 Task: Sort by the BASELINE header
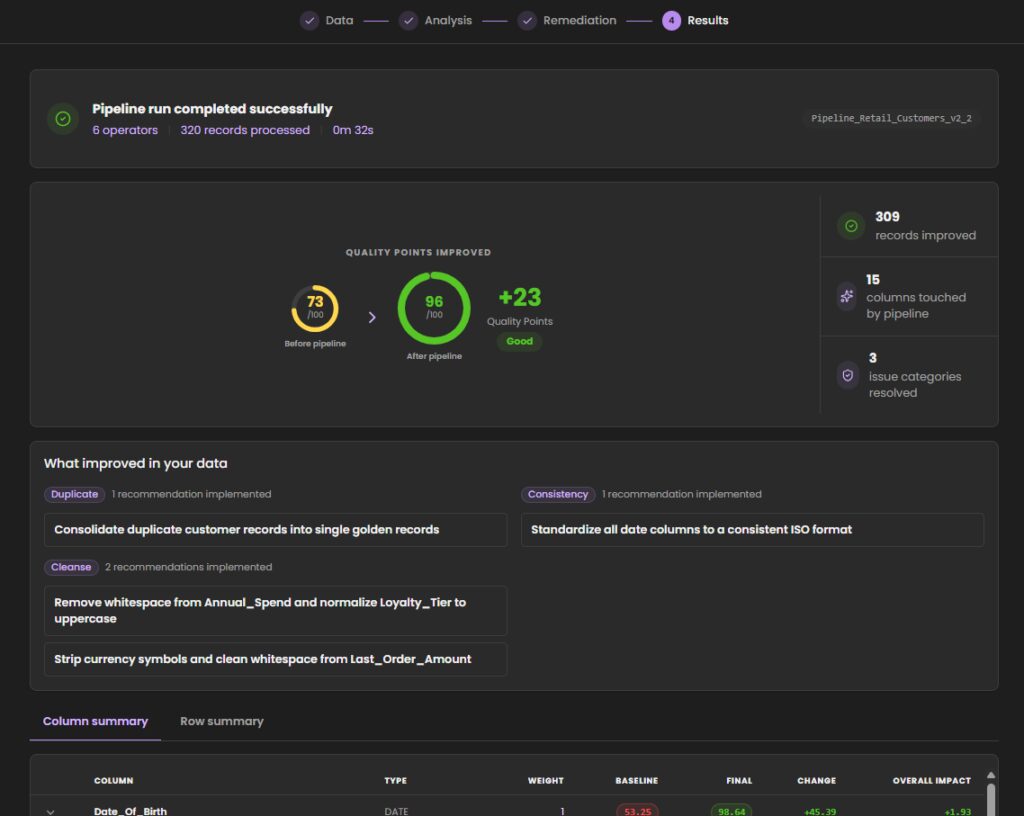point(637,780)
